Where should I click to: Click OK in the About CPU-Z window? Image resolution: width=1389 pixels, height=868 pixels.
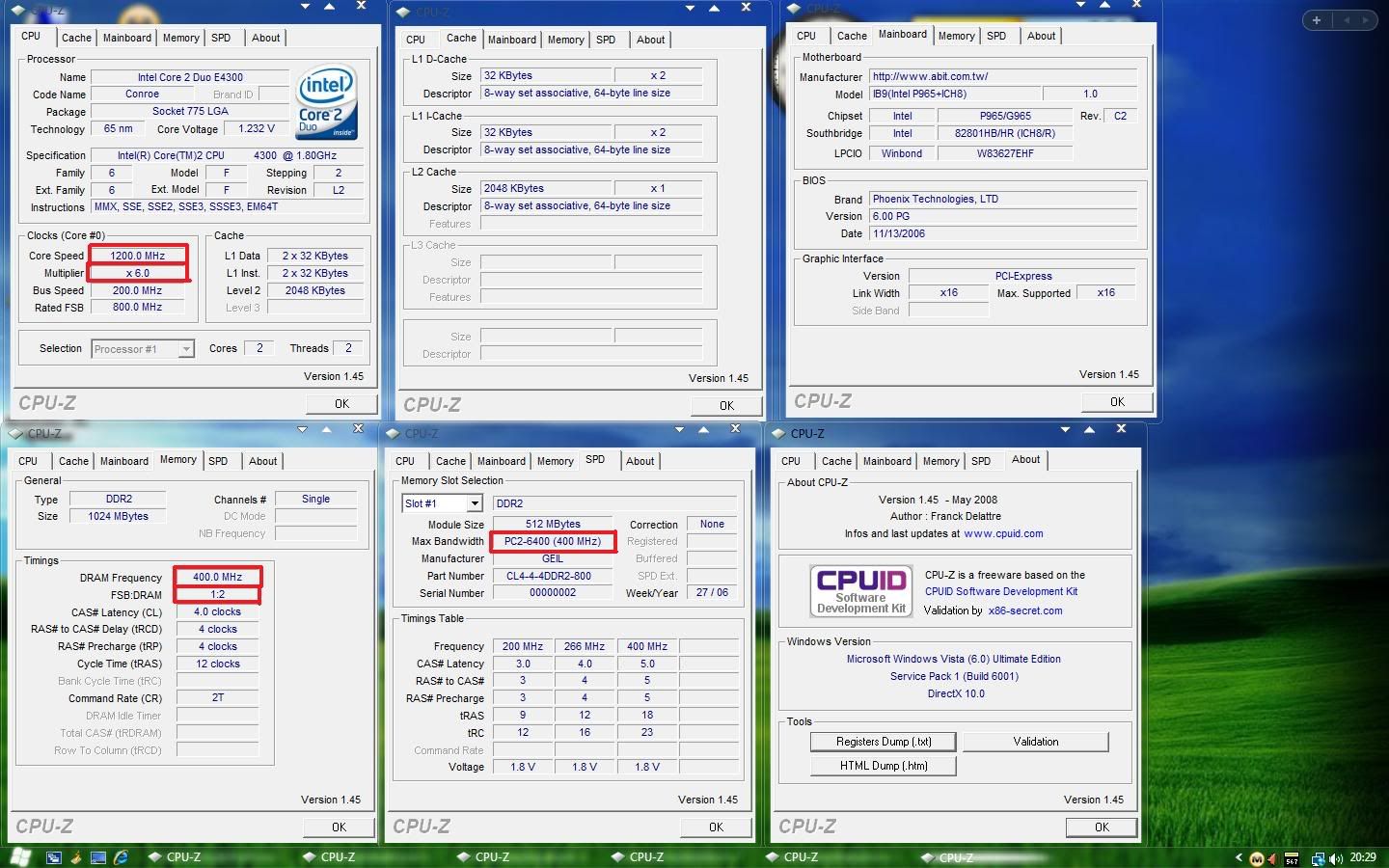[x=1102, y=827]
